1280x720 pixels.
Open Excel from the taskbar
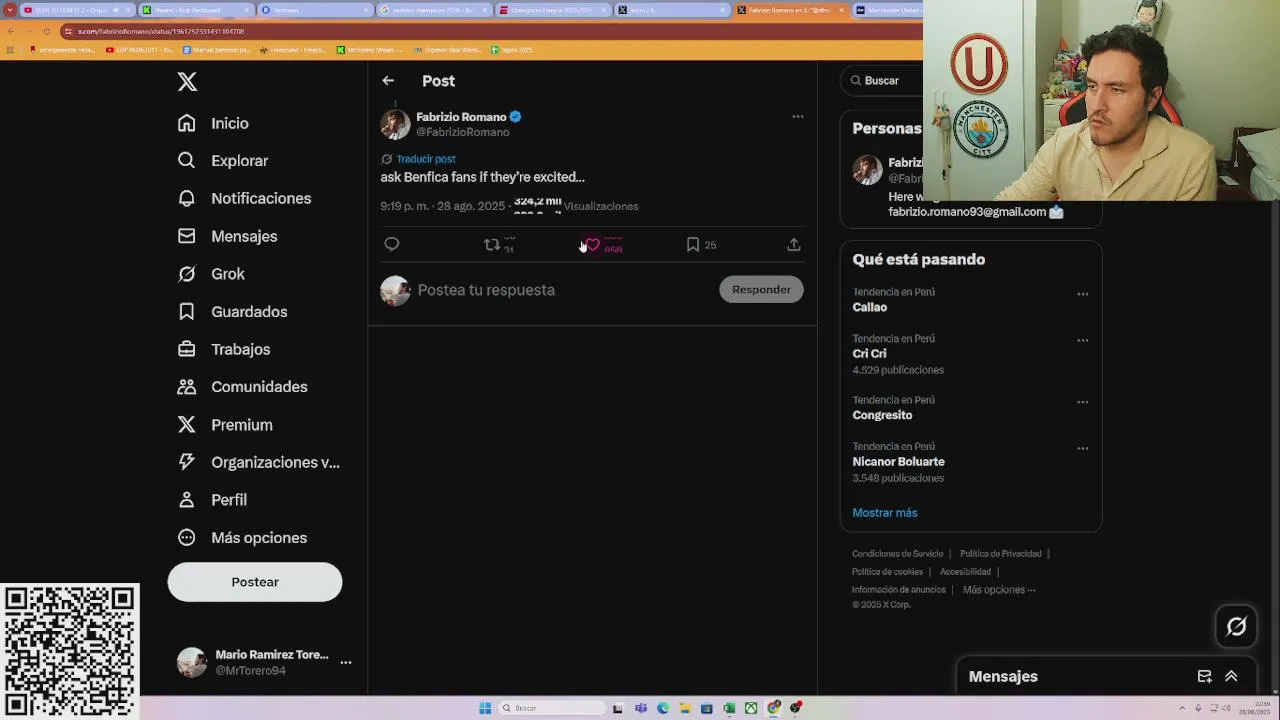729,708
